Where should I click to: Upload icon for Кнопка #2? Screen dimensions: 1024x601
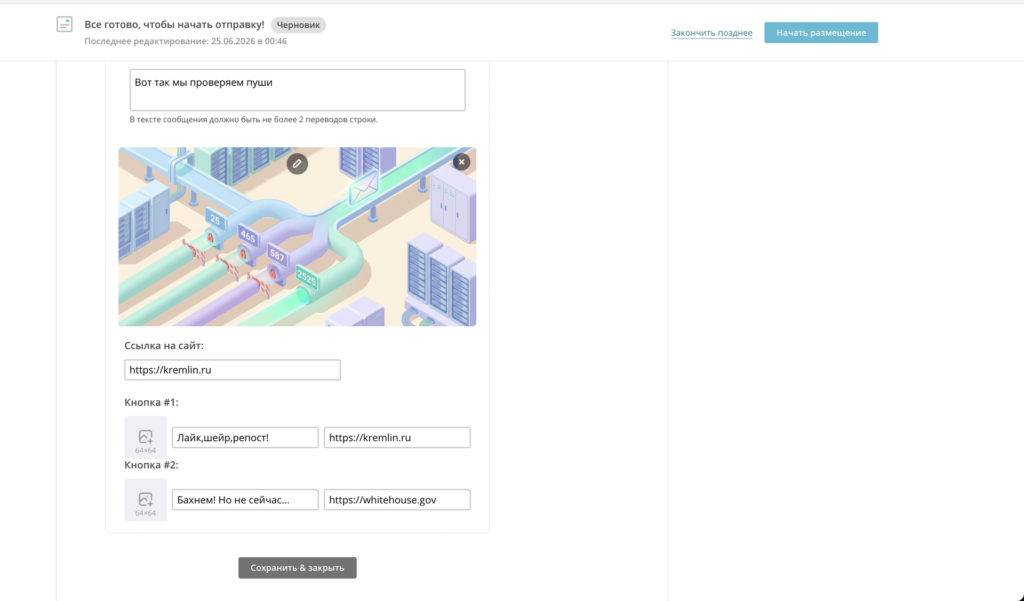point(145,500)
